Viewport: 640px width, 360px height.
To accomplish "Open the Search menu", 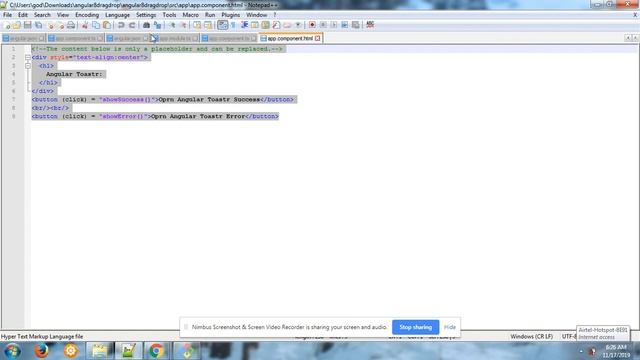I will (42, 15).
